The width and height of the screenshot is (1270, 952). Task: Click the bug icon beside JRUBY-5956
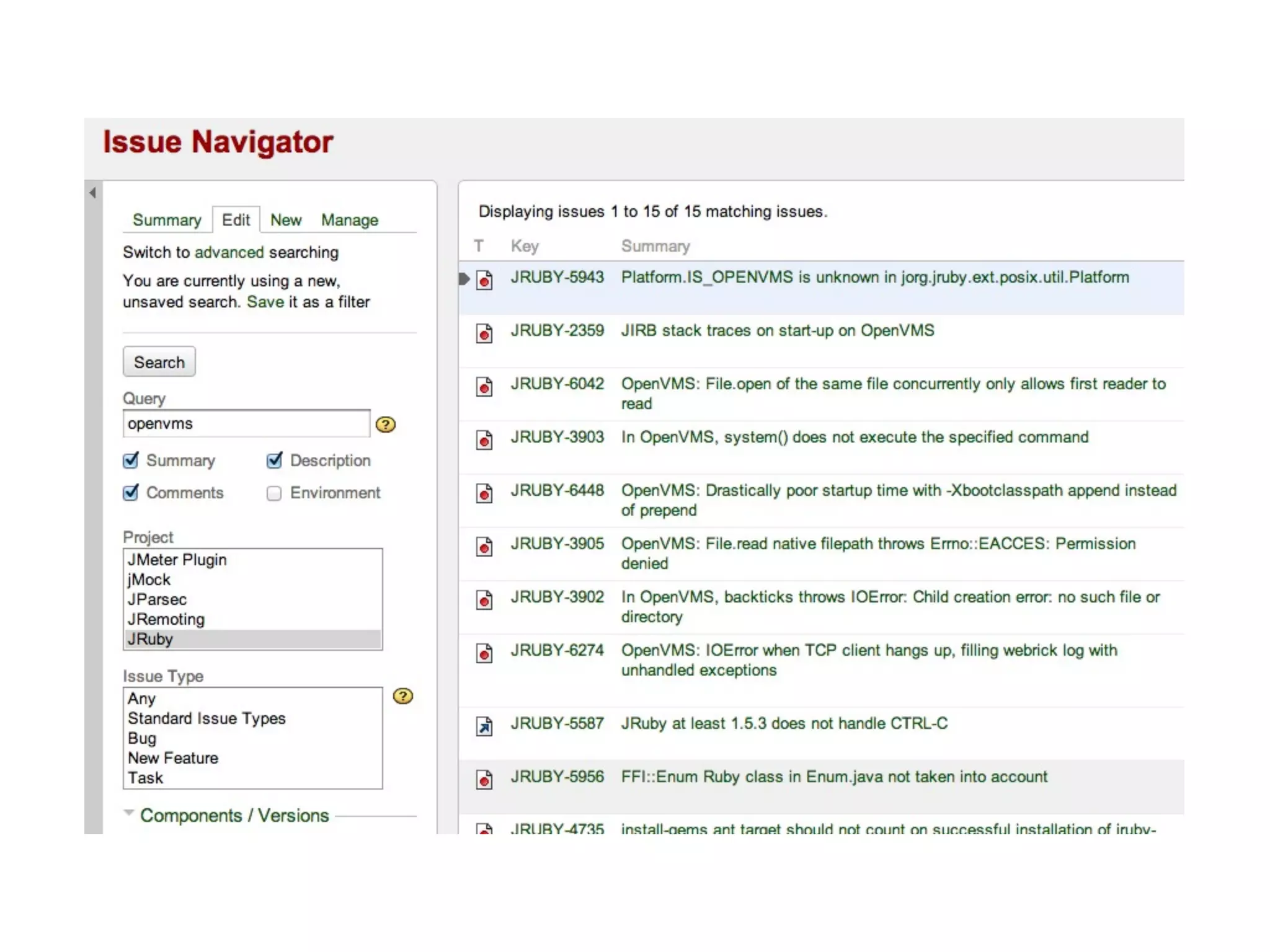[484, 780]
